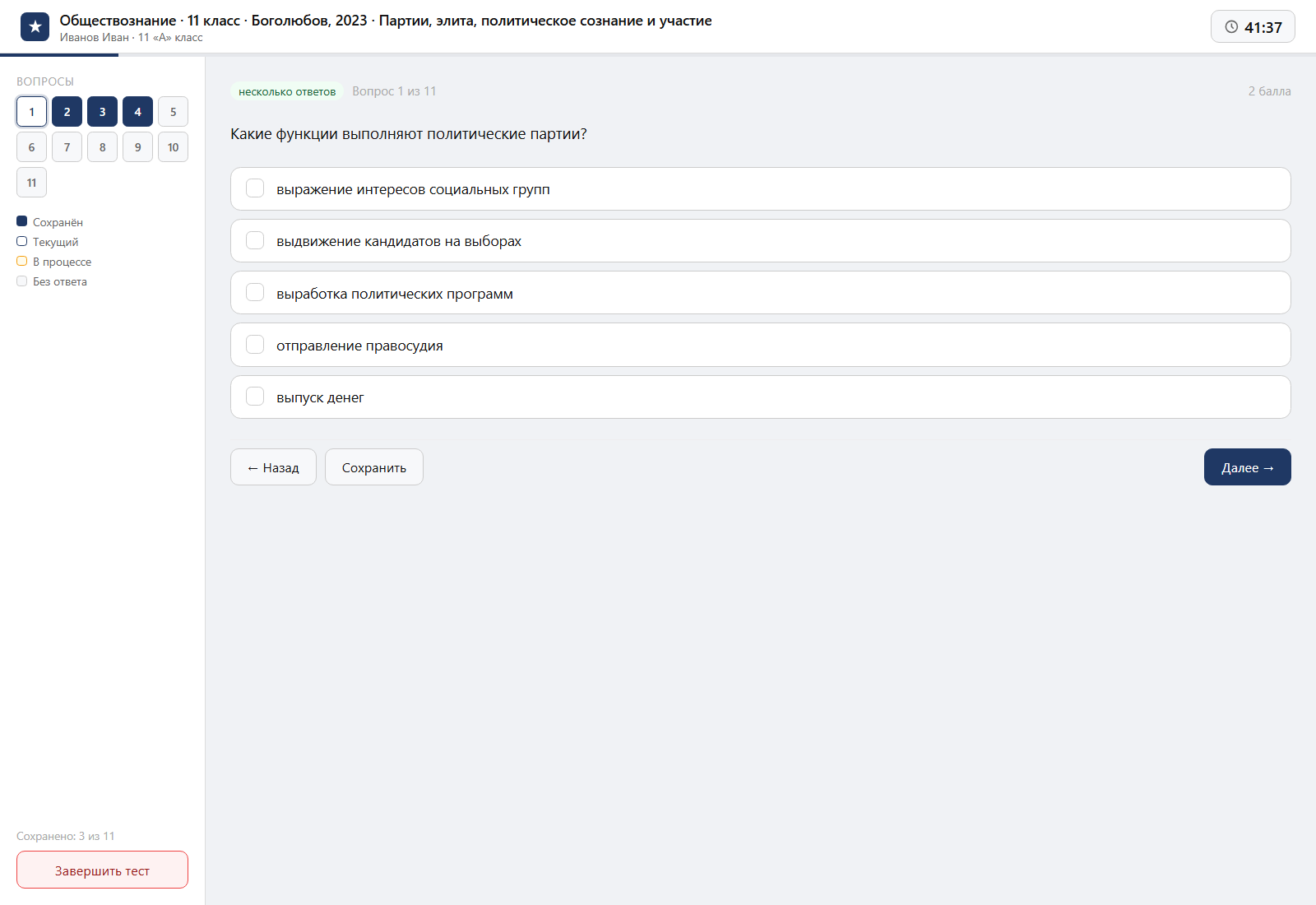Viewport: 1316px width, 905px height.
Task: Click the 'несколько ответов' tag
Action: tap(287, 91)
